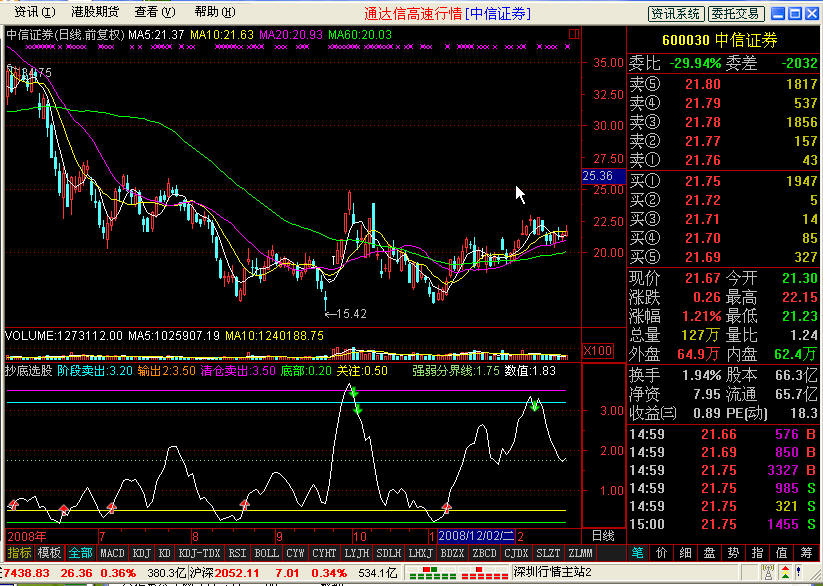Switch to the KD indicator

tap(165, 553)
